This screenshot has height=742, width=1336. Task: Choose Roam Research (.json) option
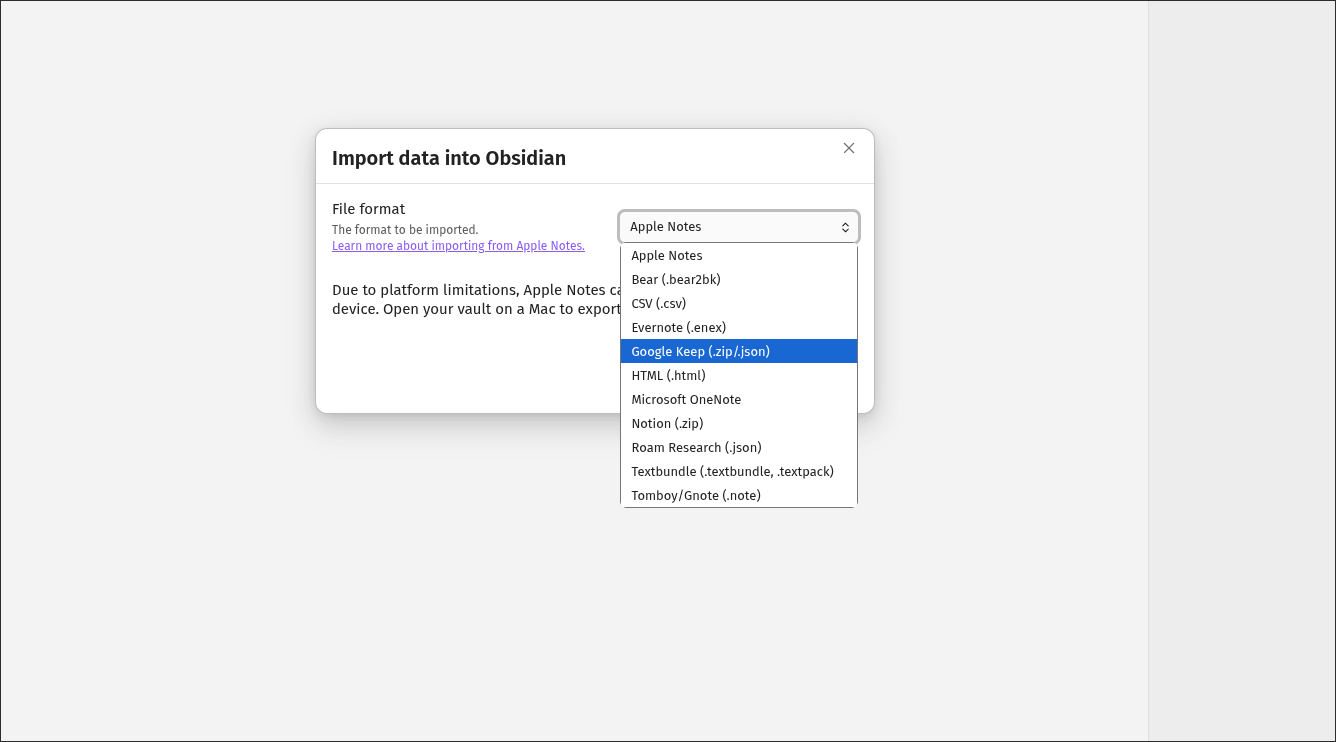(739, 448)
